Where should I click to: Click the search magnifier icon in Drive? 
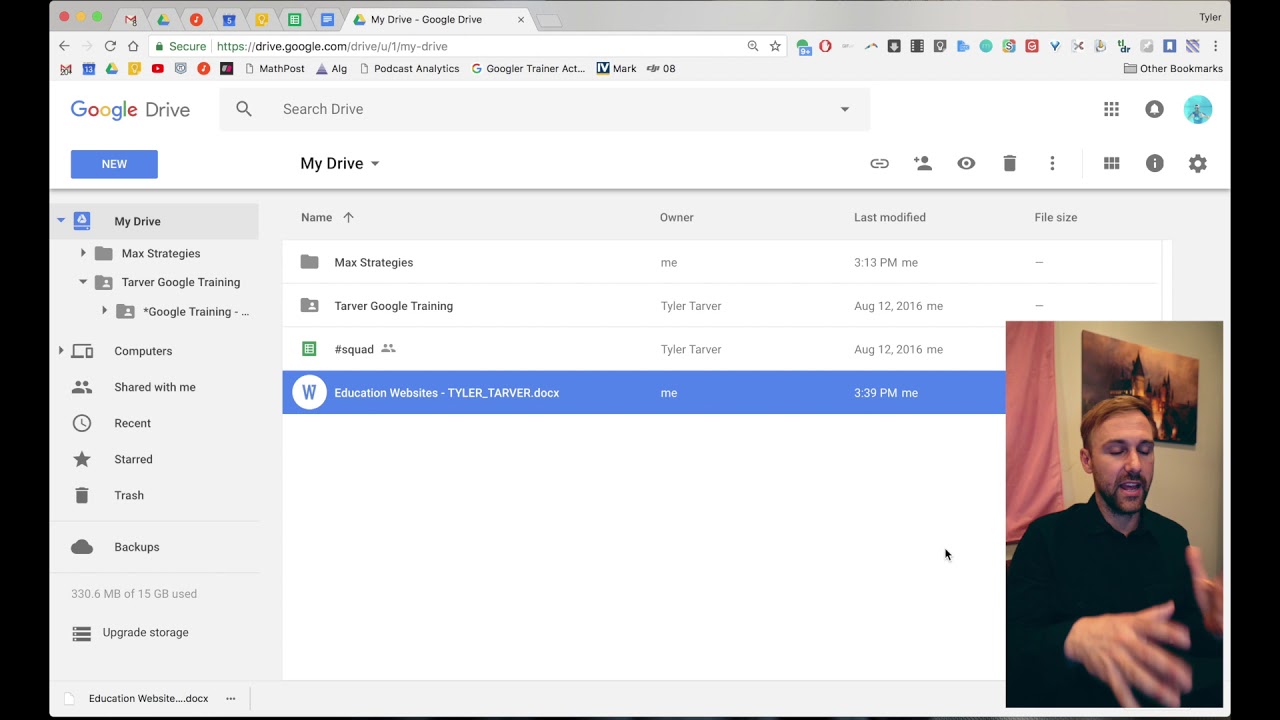click(244, 109)
